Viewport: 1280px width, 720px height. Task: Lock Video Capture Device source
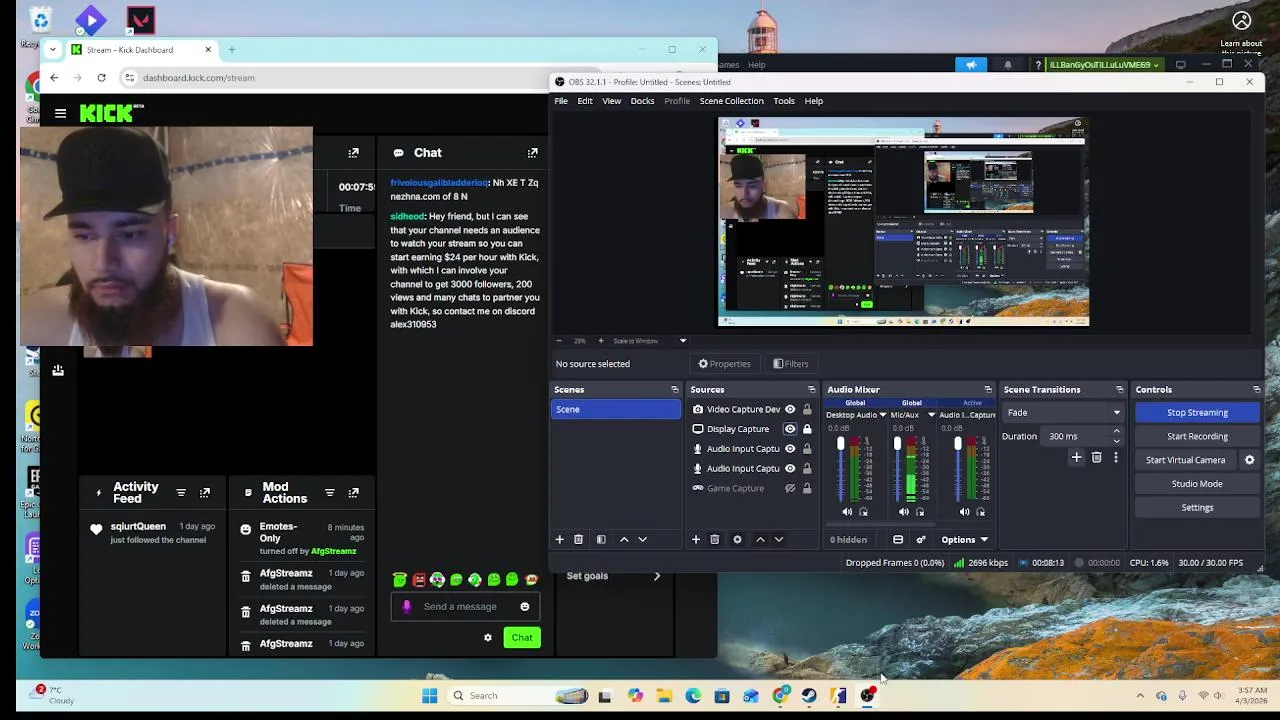[807, 409]
